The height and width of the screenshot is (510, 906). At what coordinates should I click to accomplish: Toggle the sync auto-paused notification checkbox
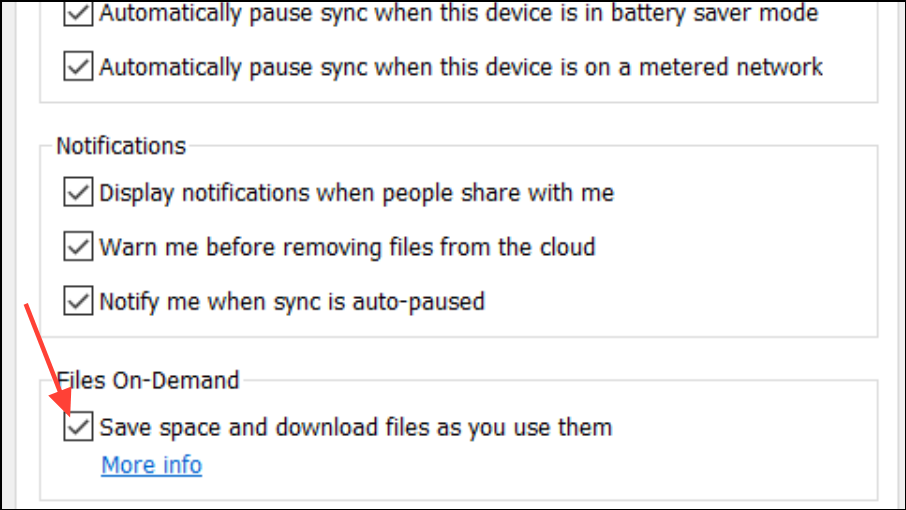78,300
